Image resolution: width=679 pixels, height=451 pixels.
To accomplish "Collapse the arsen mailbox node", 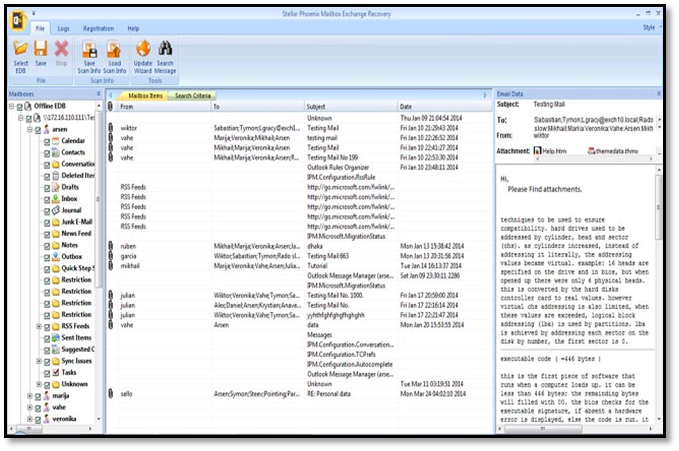I will [30, 129].
